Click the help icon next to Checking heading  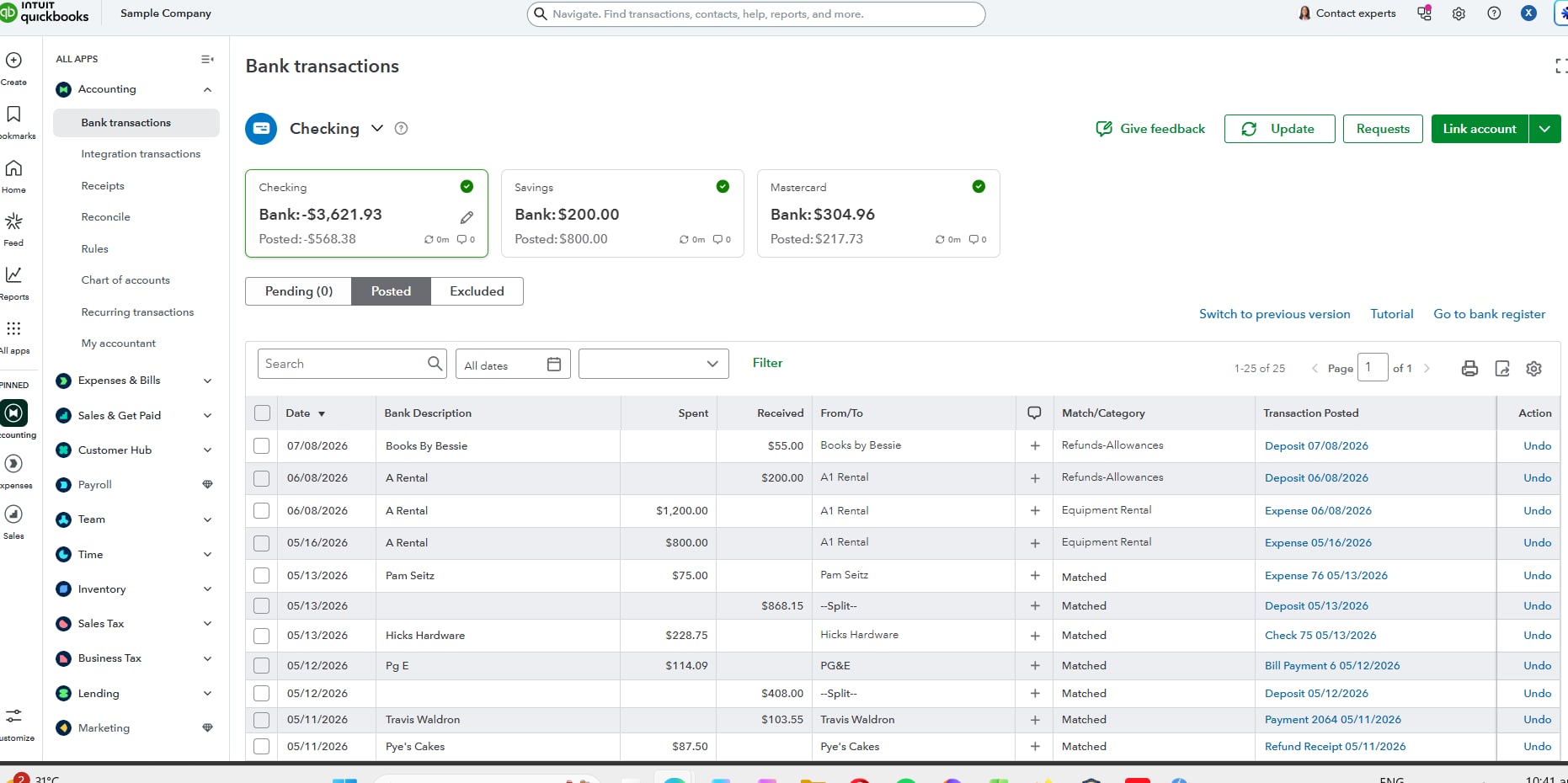point(402,129)
